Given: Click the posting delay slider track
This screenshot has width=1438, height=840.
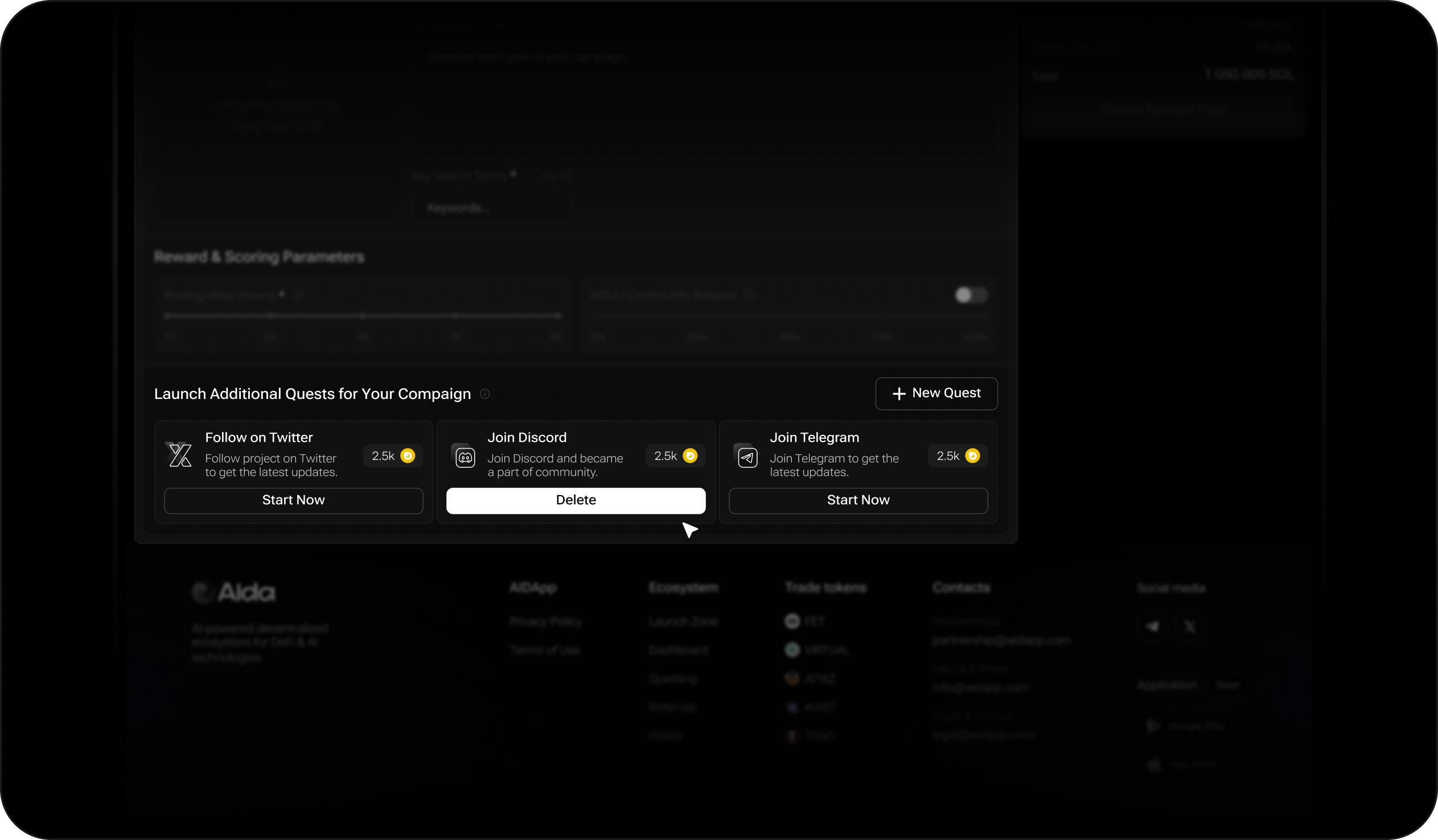Looking at the screenshot, I should [363, 316].
